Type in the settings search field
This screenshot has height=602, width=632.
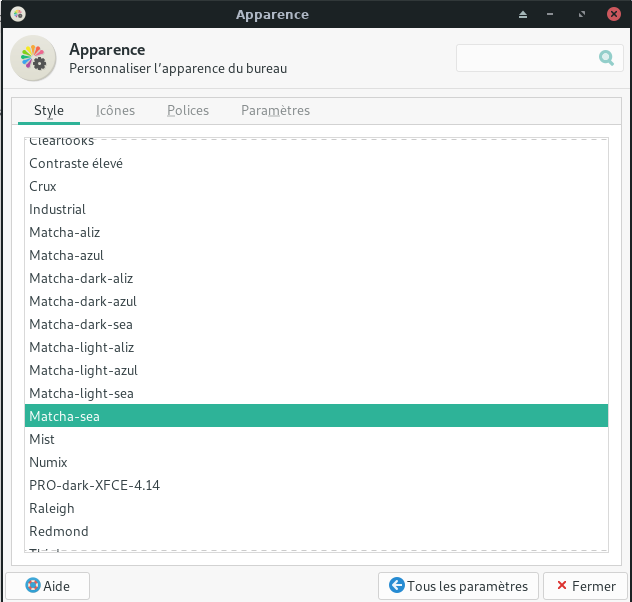click(525, 58)
